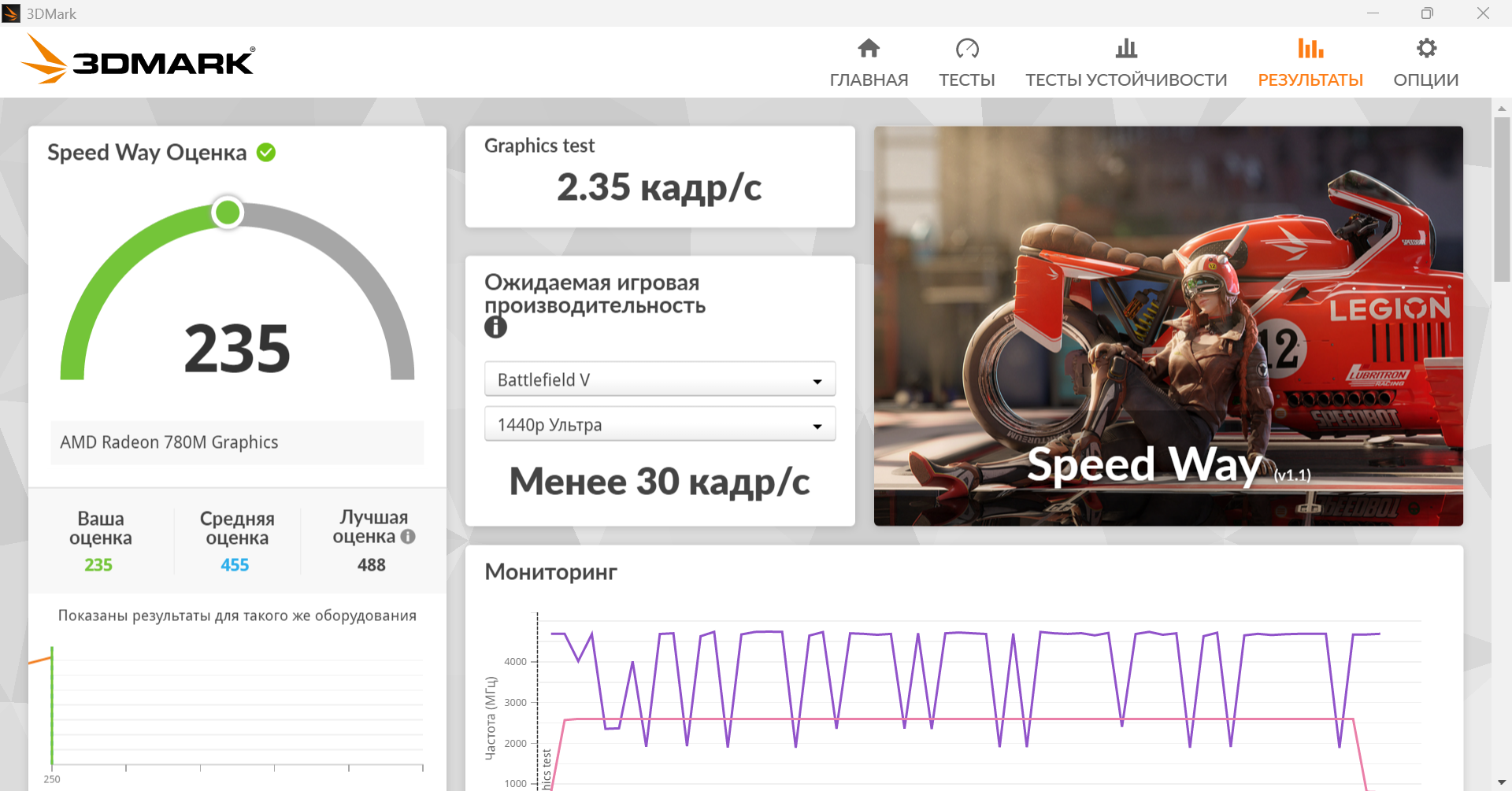
Task: Click the AMD Radeon 780M Graphics field
Action: click(237, 442)
